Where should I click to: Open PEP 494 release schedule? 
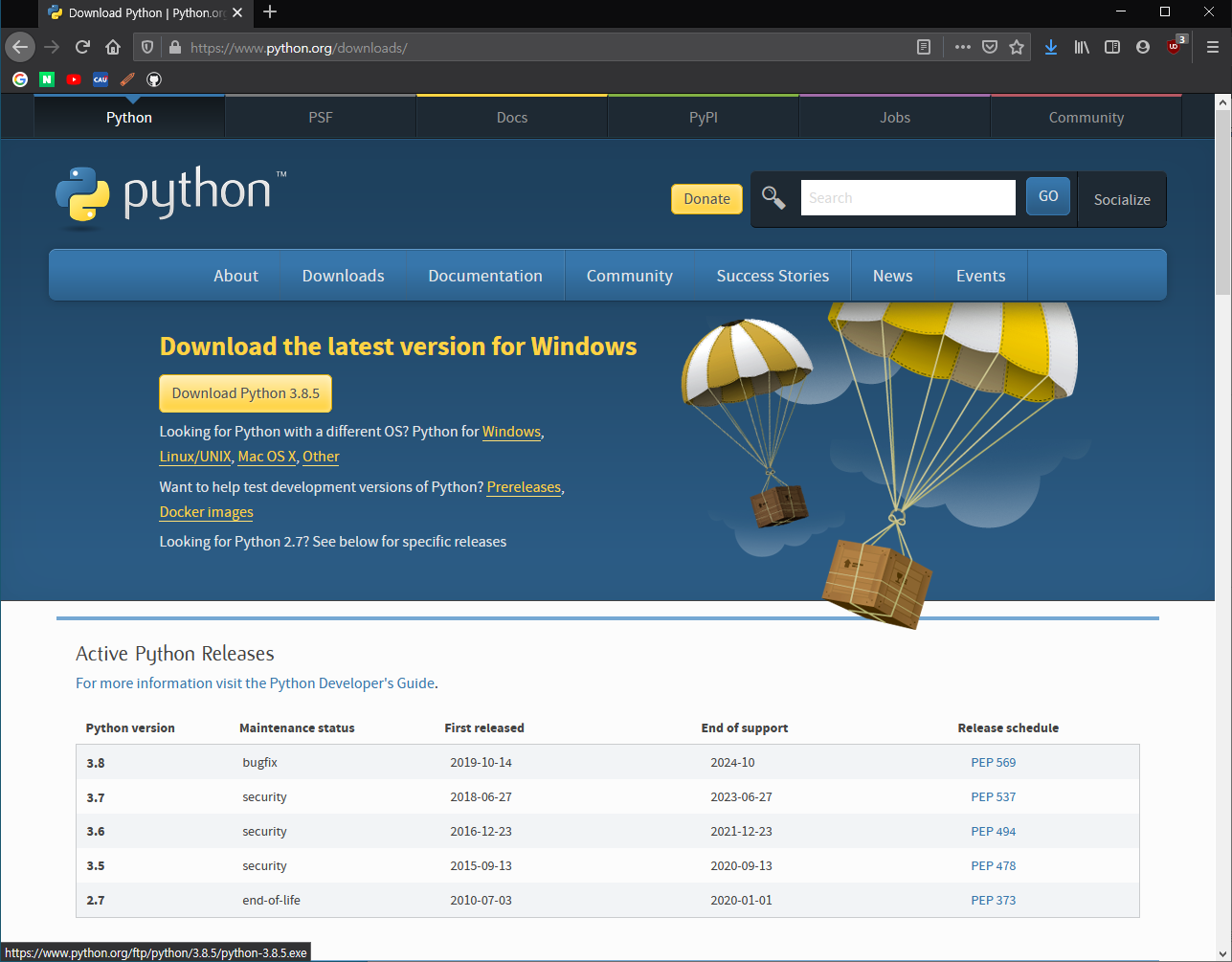[993, 832]
